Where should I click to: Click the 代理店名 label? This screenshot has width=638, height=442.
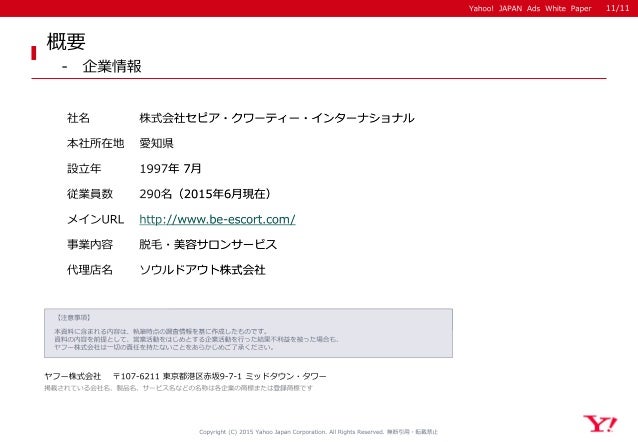(90, 270)
